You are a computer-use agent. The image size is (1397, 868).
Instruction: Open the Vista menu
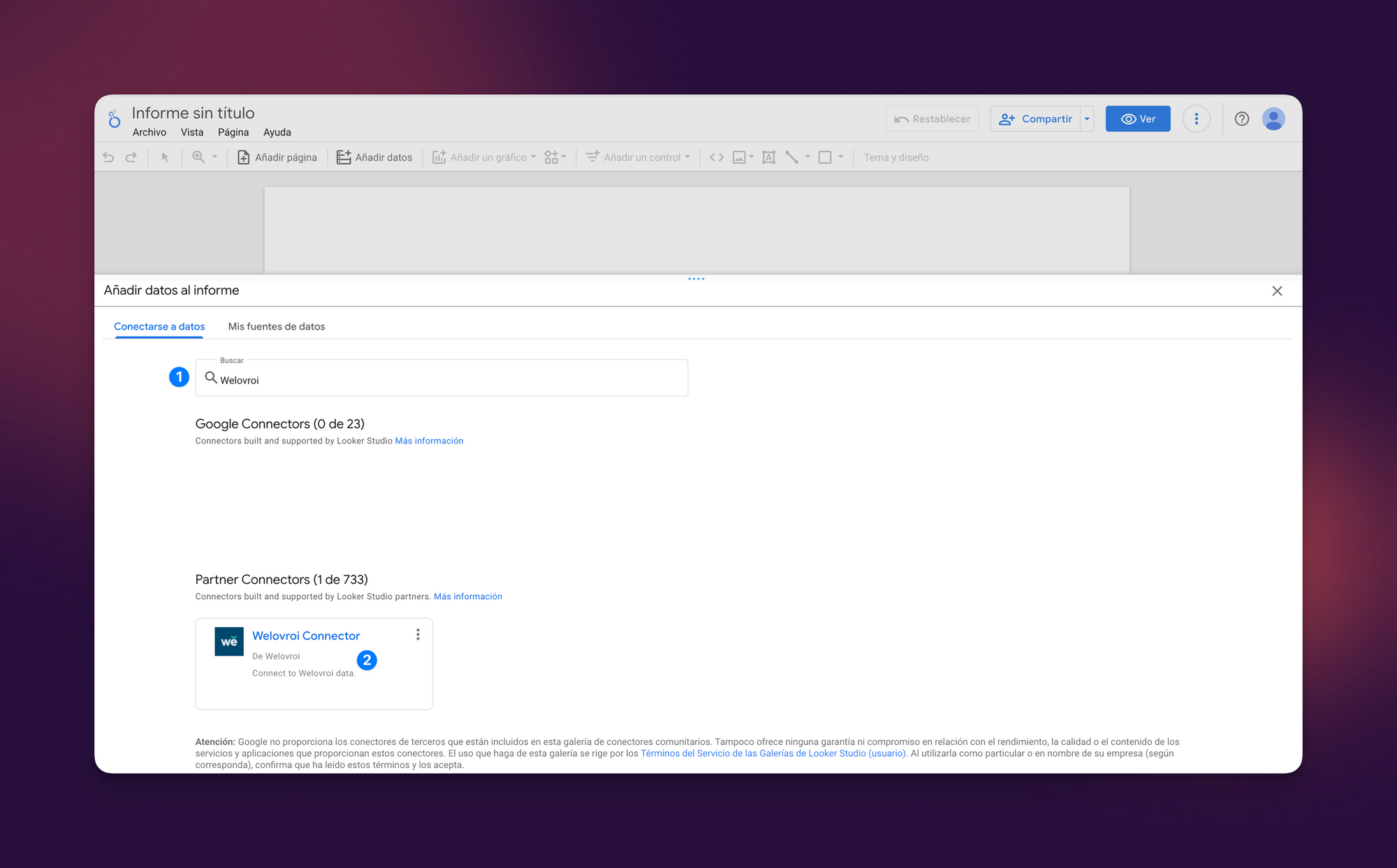192,133
